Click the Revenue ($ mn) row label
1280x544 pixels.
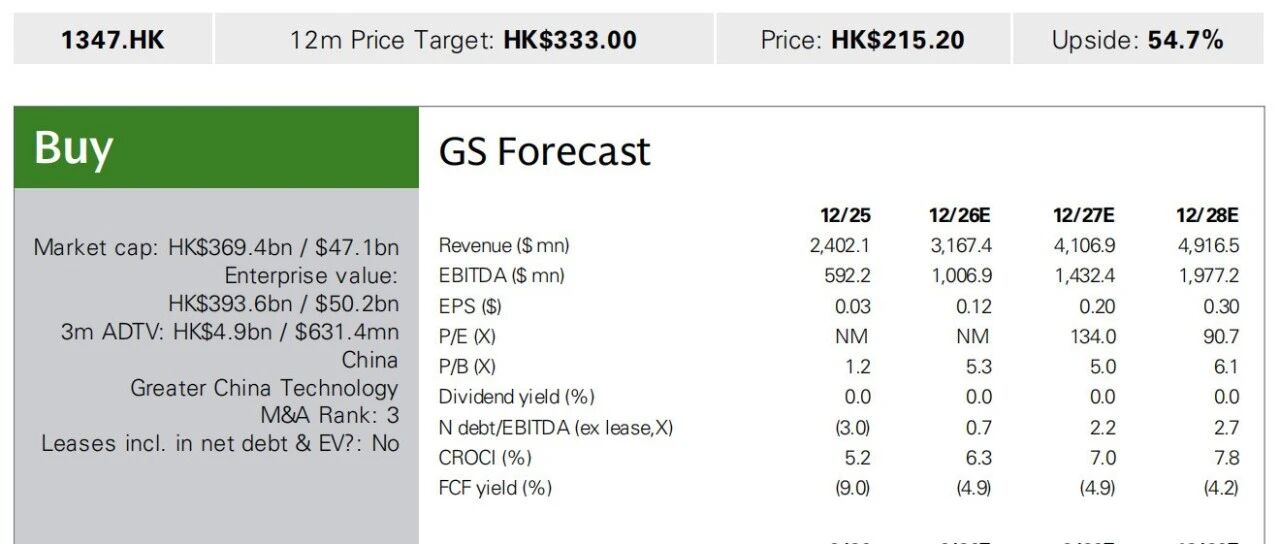point(504,246)
